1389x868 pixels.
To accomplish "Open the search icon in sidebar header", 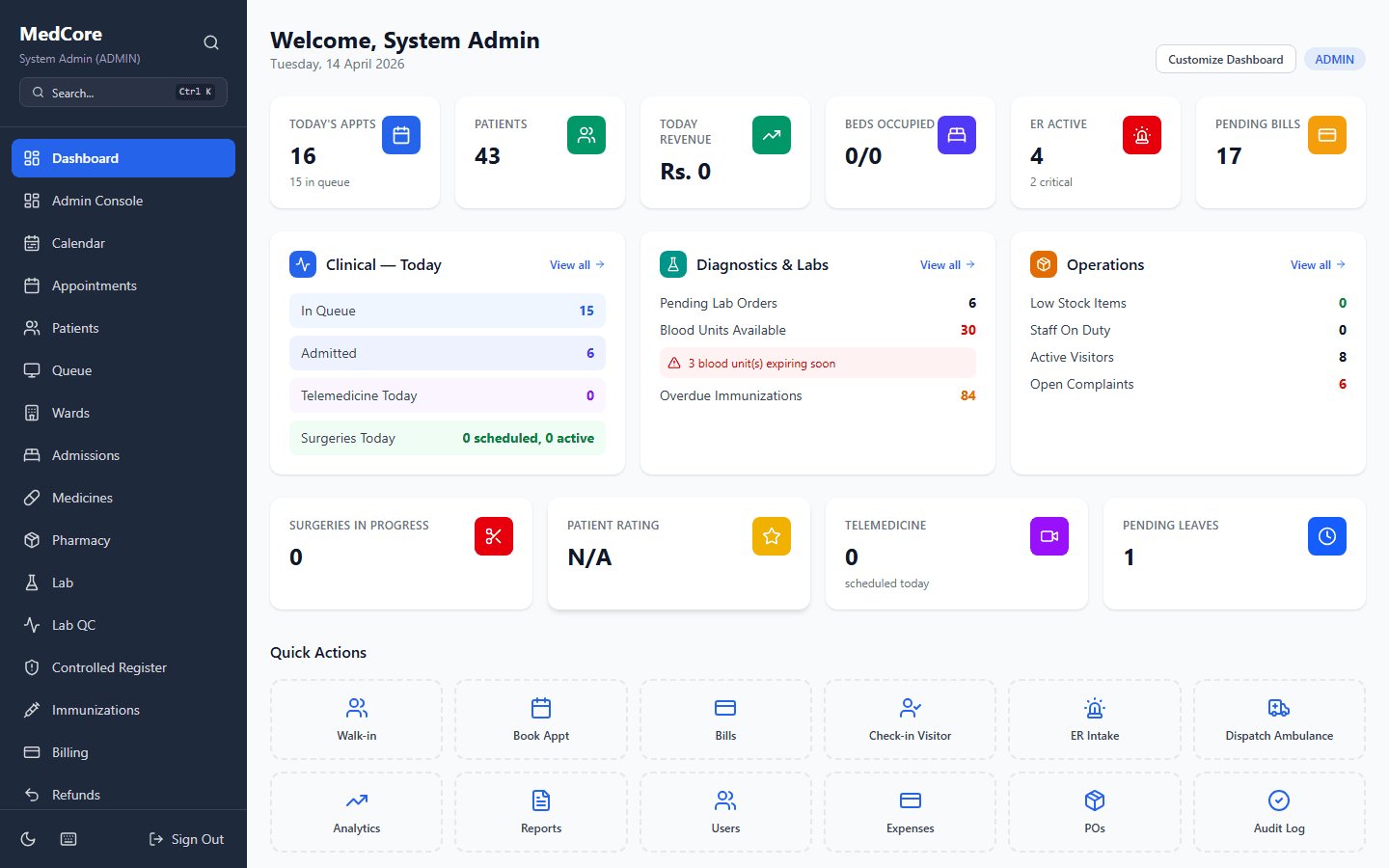I will coord(211,42).
